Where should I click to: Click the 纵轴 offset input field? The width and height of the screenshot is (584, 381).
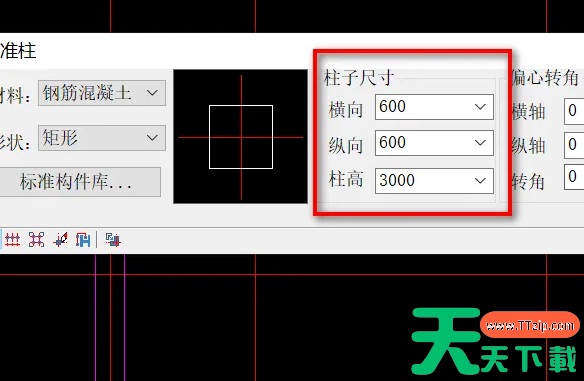[x=574, y=145]
